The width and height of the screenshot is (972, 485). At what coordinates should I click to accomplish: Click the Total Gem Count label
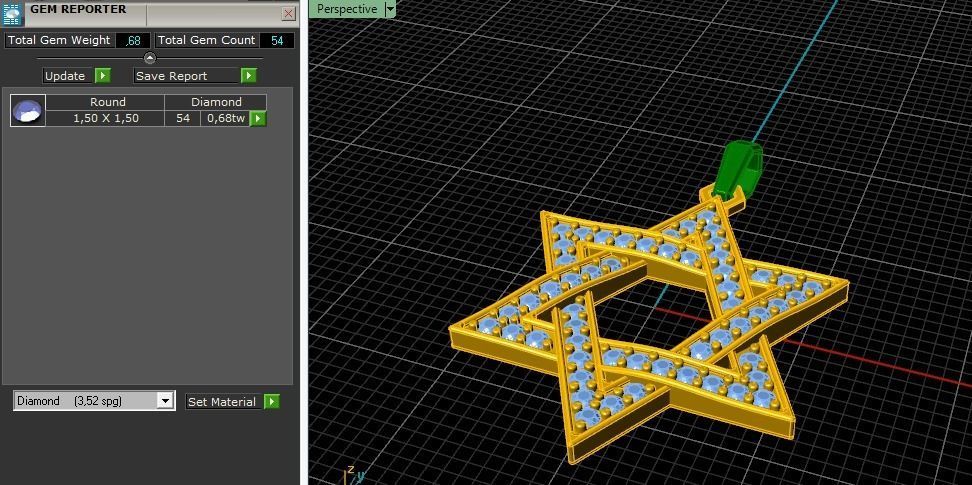206,40
